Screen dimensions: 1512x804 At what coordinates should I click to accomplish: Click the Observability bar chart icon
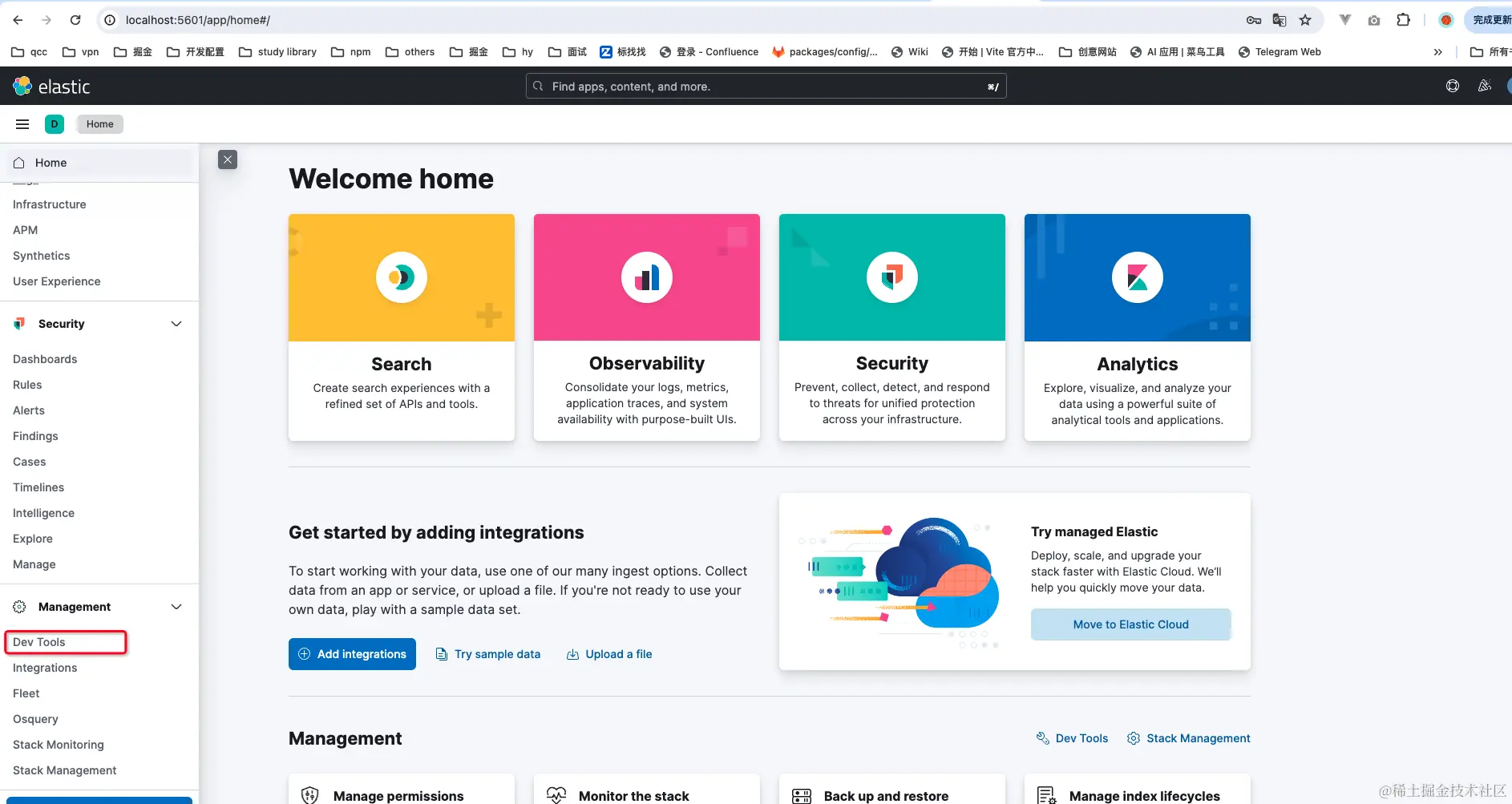click(647, 277)
